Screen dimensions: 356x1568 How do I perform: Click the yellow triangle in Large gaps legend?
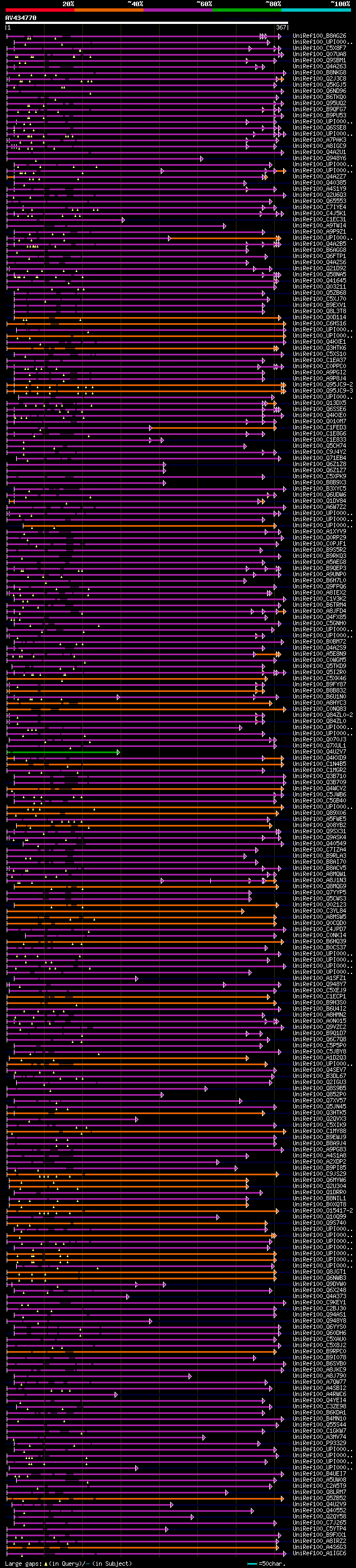pyautogui.click(x=46, y=1564)
